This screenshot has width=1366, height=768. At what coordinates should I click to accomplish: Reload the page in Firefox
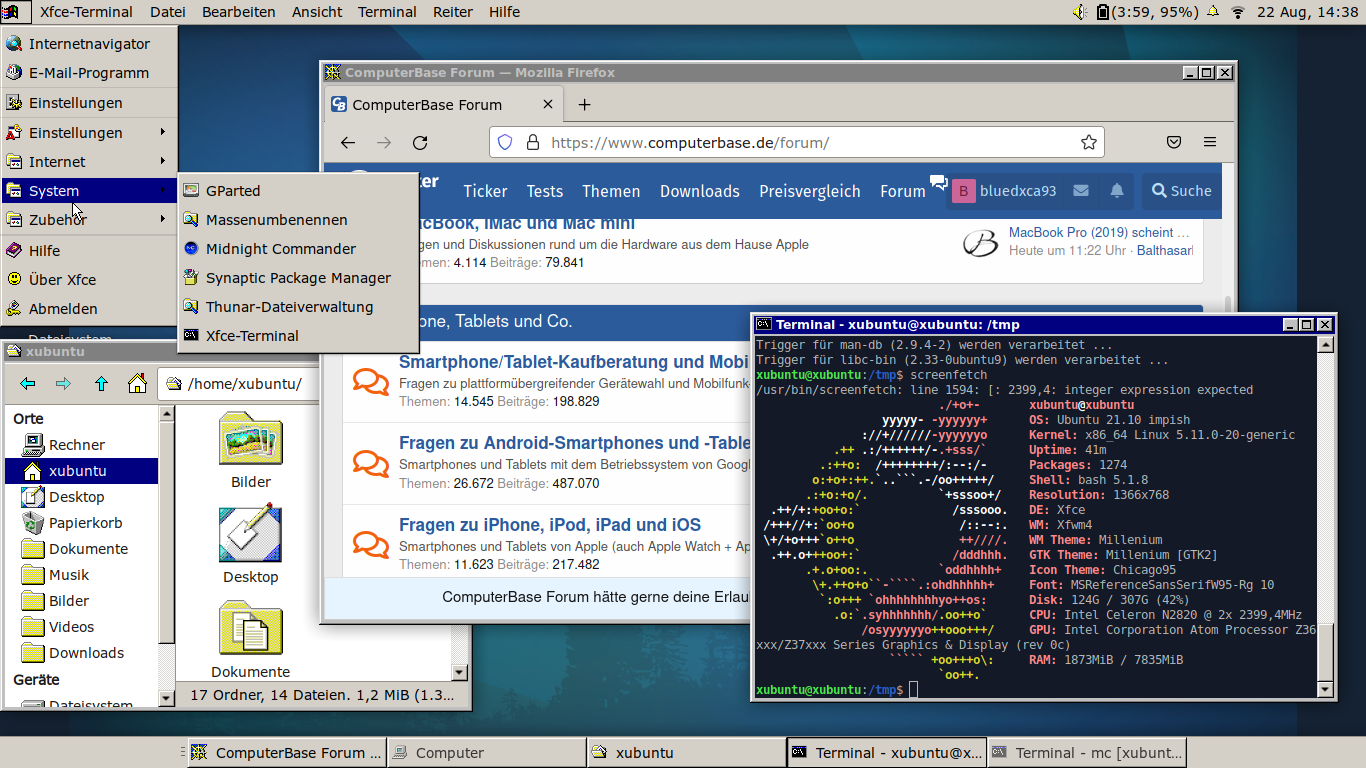coord(420,143)
